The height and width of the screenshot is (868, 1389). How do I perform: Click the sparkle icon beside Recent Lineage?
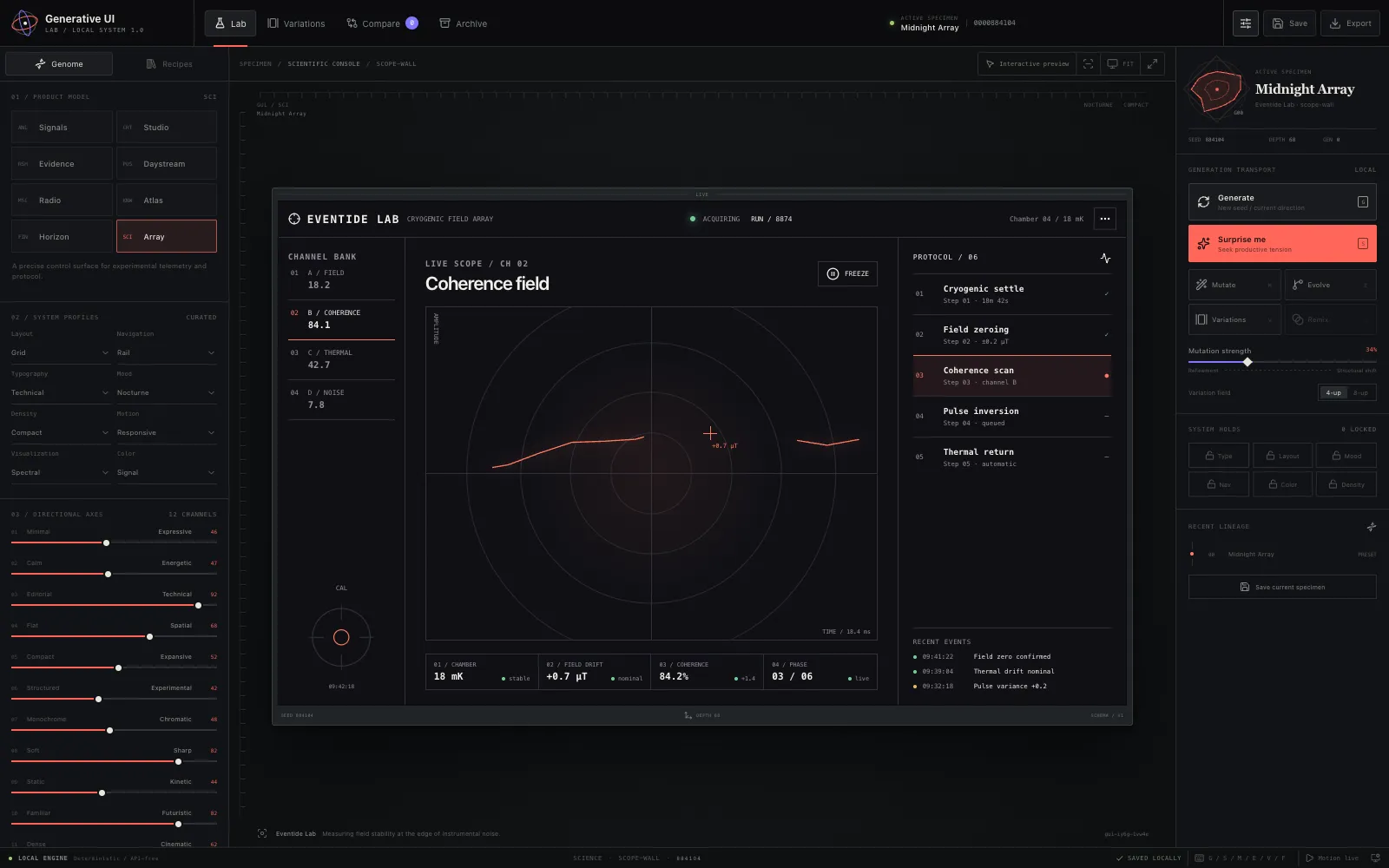1371,527
